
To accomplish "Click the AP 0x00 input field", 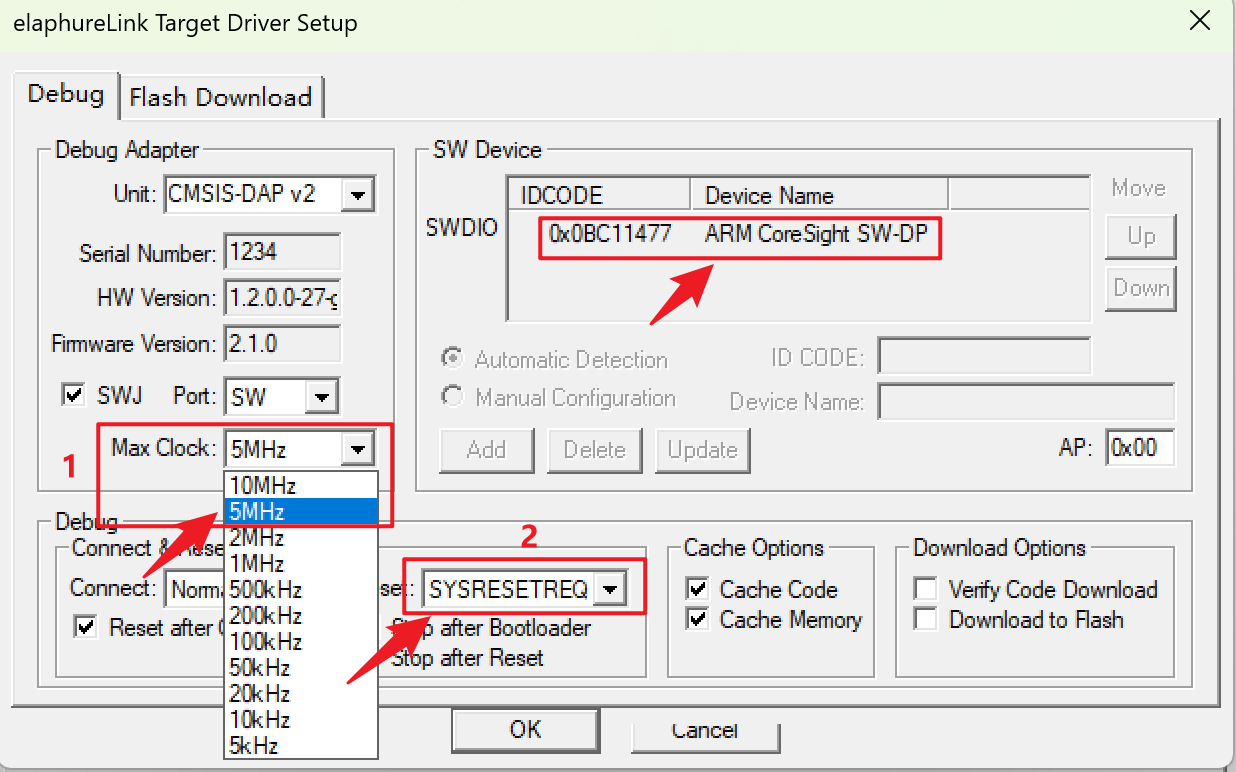I will [1139, 448].
